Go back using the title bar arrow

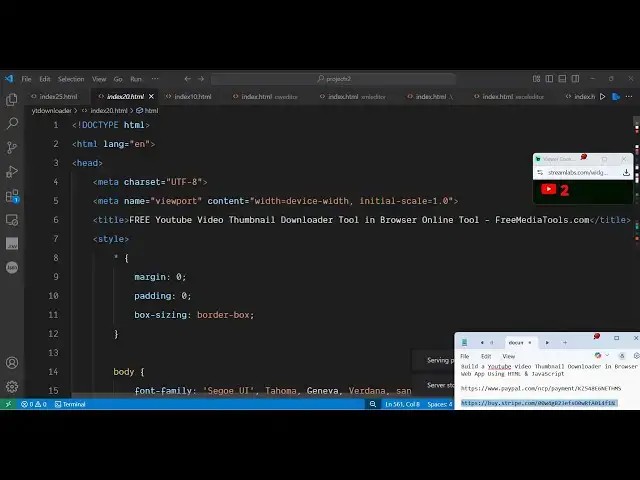coord(187,79)
